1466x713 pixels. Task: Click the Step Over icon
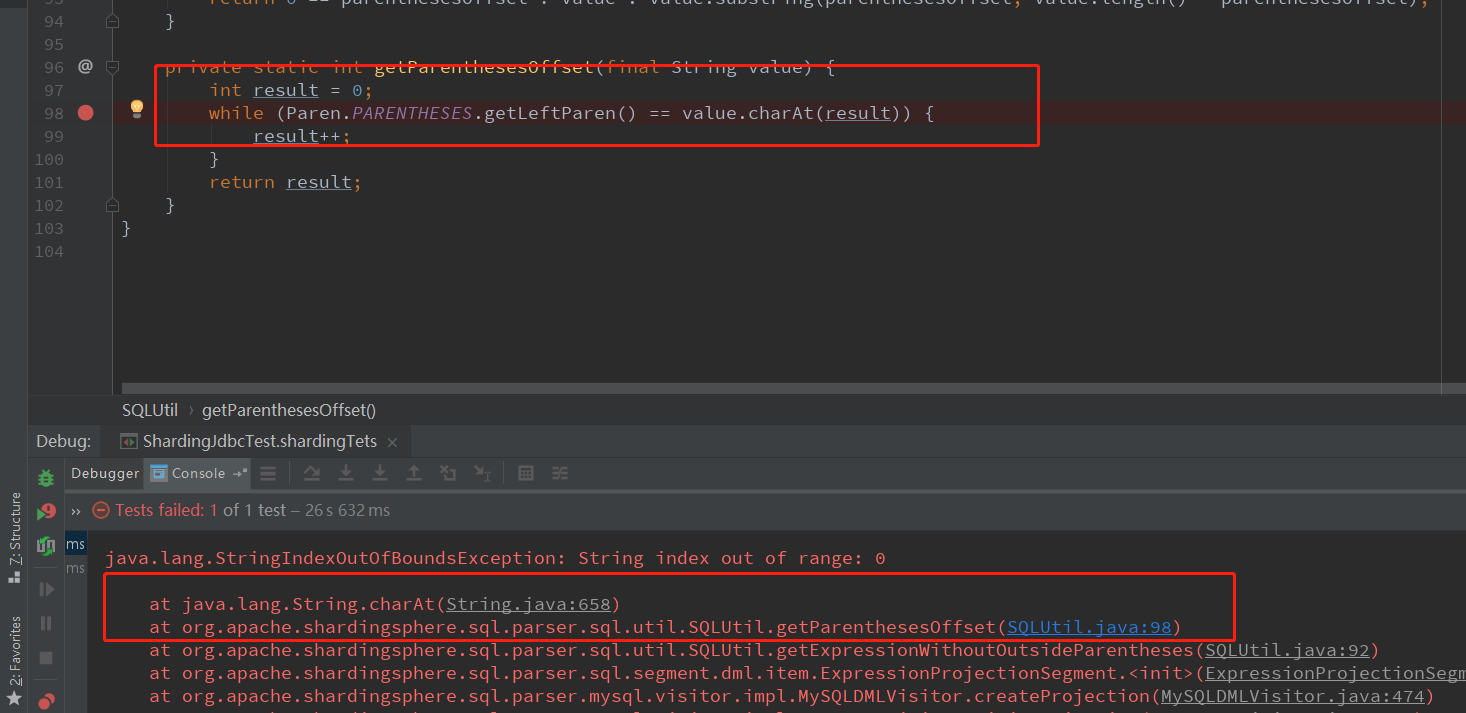[x=313, y=473]
